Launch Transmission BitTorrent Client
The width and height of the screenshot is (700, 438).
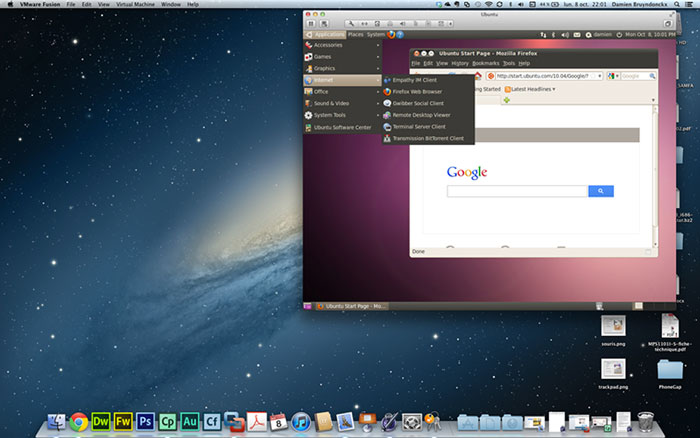[x=428, y=138]
